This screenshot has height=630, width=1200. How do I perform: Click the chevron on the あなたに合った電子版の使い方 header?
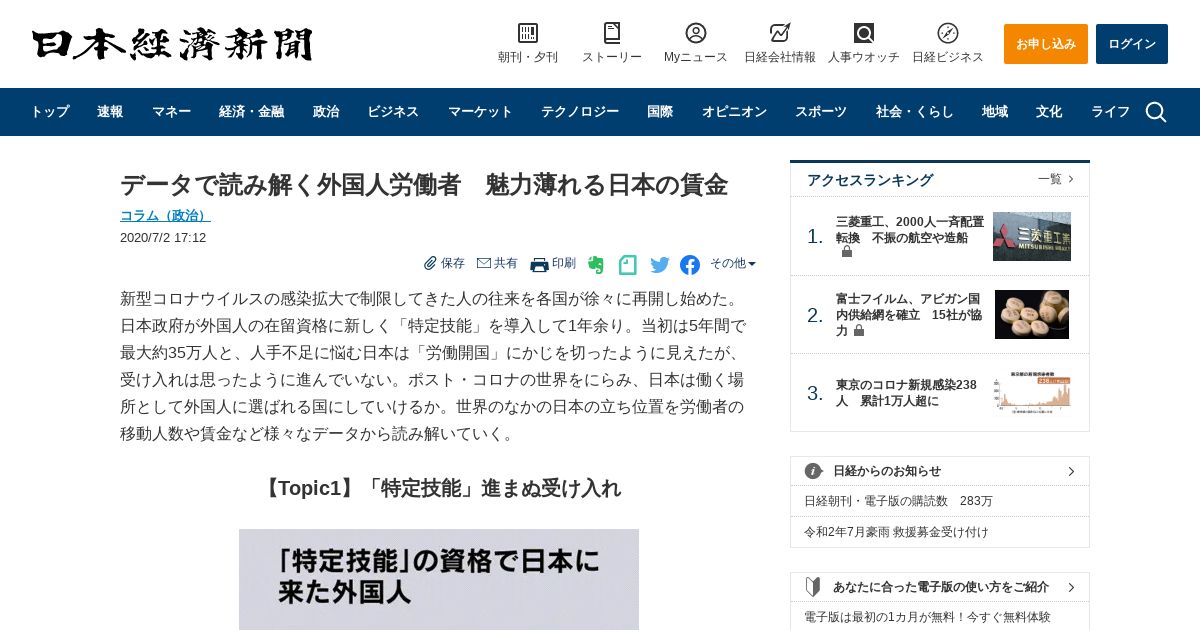pyautogui.click(x=1071, y=587)
